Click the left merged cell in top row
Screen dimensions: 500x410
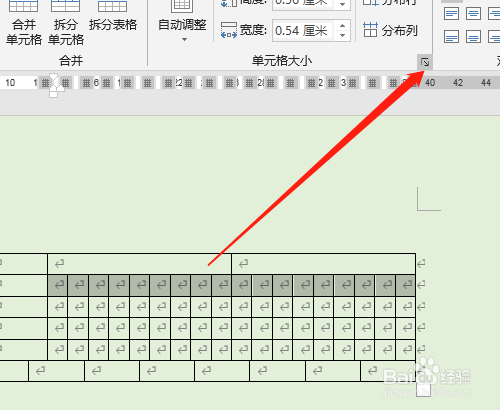tap(139, 264)
